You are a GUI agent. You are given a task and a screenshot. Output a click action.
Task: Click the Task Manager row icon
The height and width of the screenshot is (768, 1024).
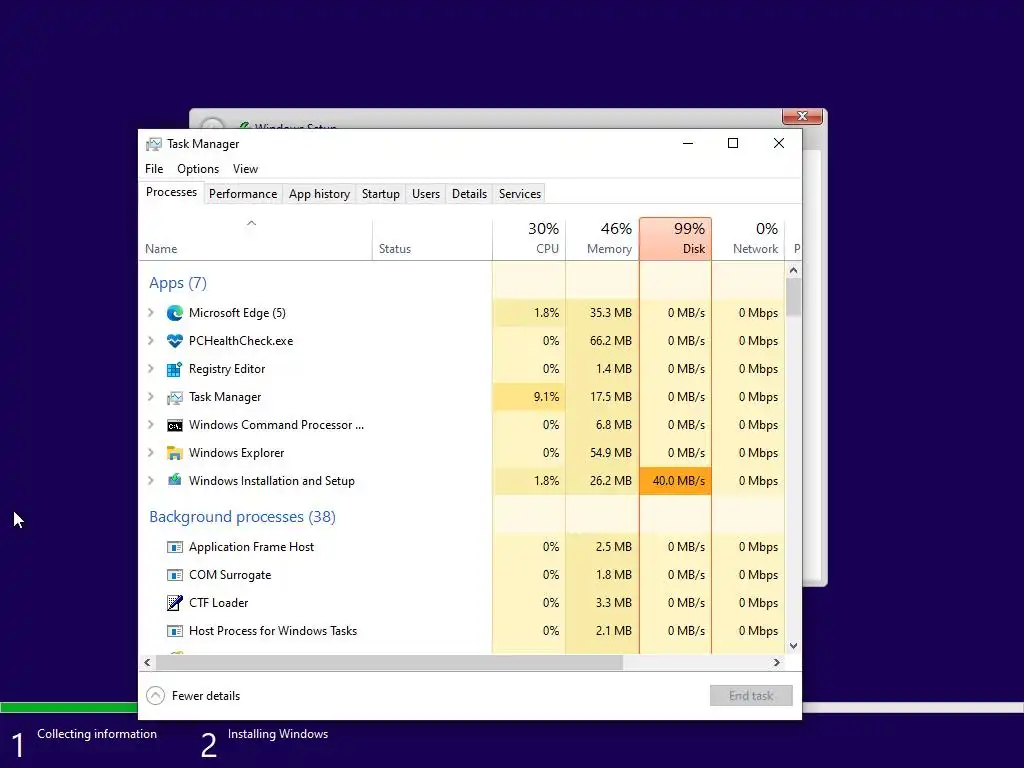(174, 397)
